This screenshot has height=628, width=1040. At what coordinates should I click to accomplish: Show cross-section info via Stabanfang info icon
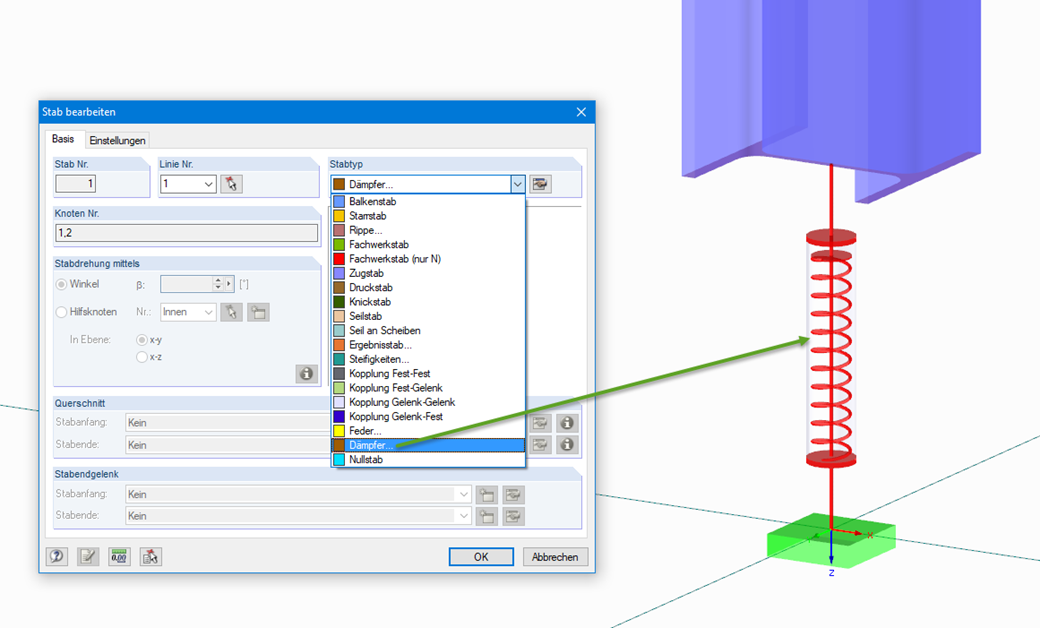click(567, 422)
